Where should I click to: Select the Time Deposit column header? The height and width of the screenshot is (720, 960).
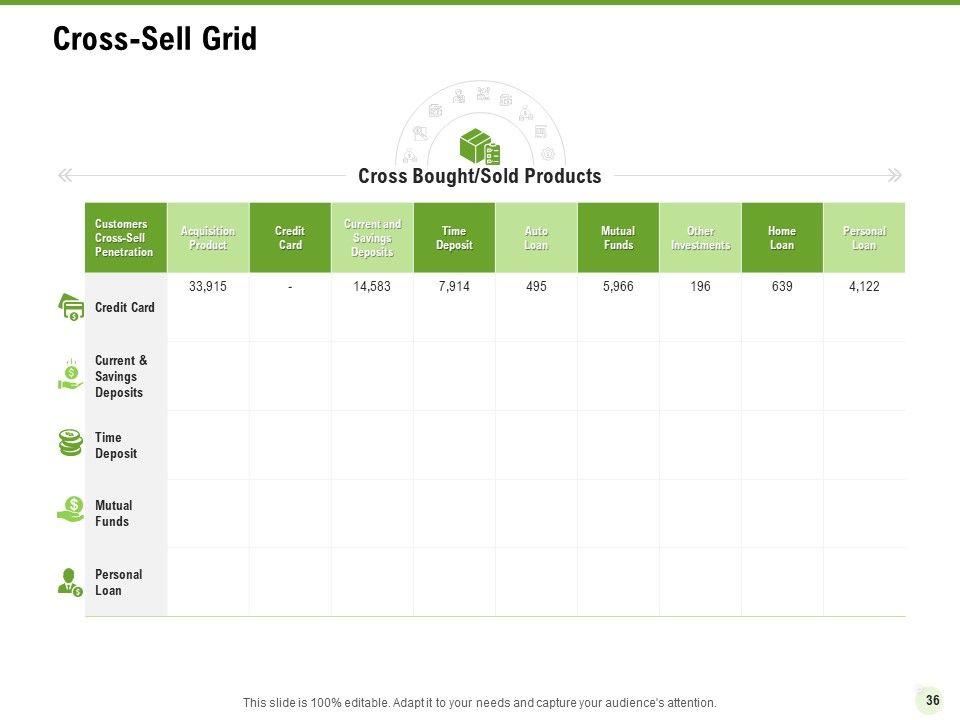(454, 238)
